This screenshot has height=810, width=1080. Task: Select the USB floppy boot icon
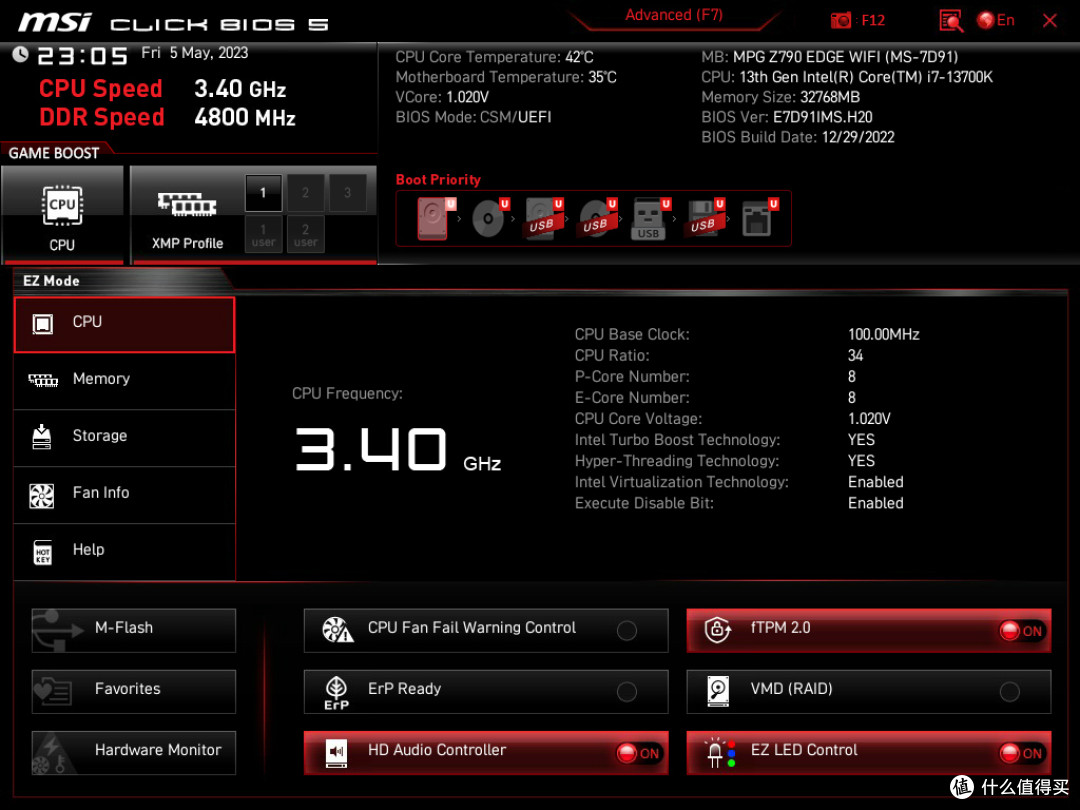point(705,218)
